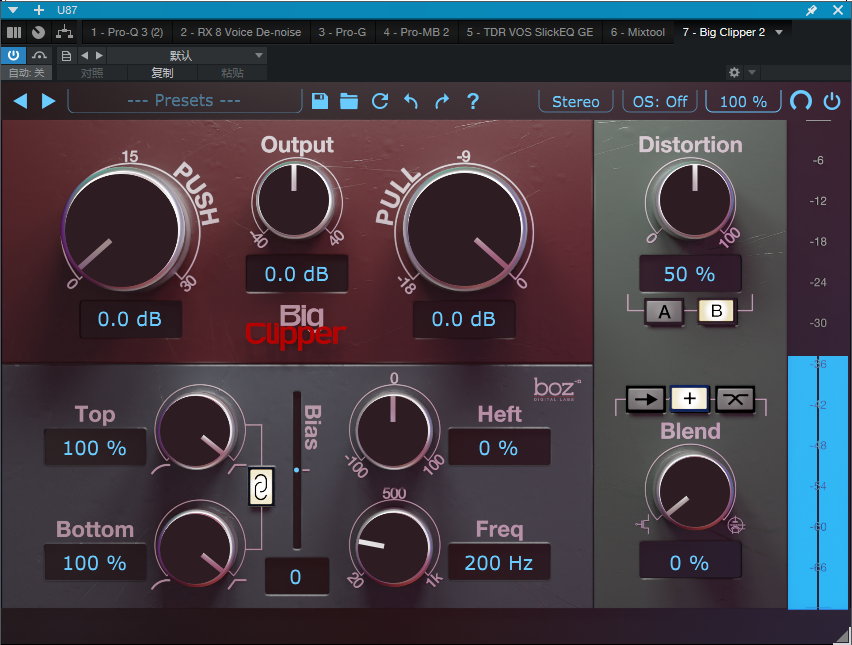Switch to the TDR VOS SlickEQ GE tab
The width and height of the screenshot is (852, 645).
[x=530, y=32]
